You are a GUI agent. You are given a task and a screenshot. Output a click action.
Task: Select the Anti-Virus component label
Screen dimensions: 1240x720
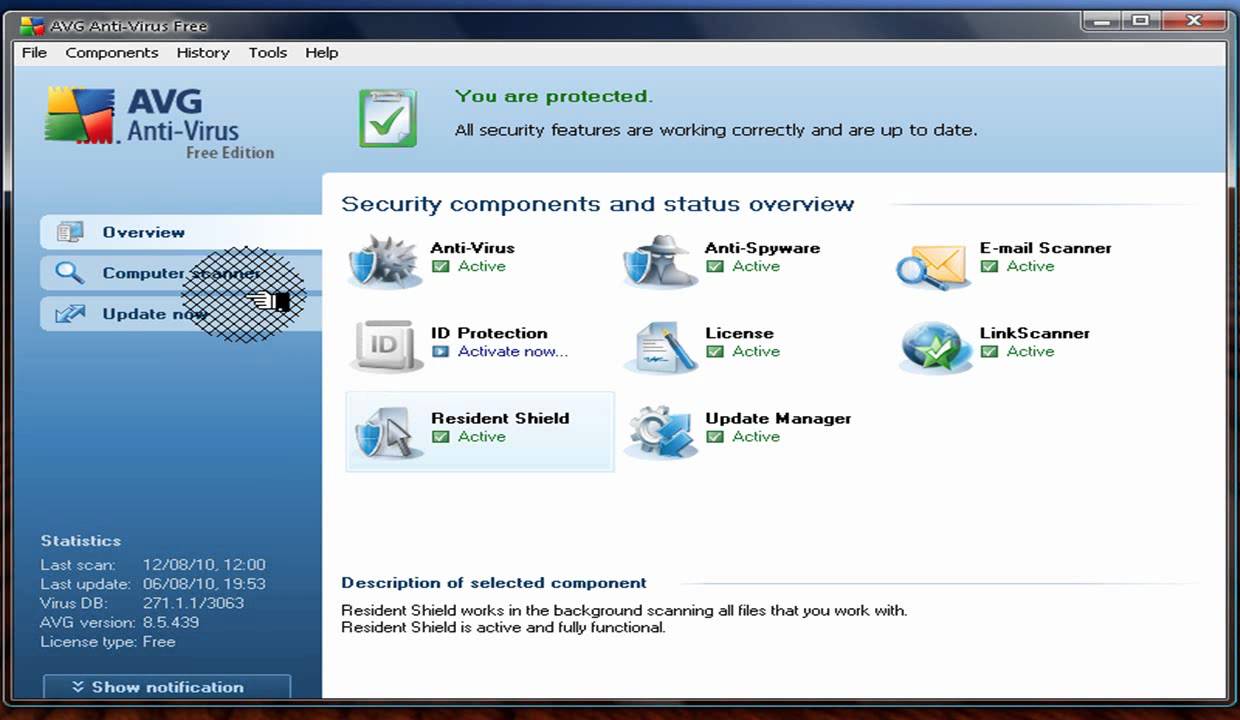[x=472, y=248]
